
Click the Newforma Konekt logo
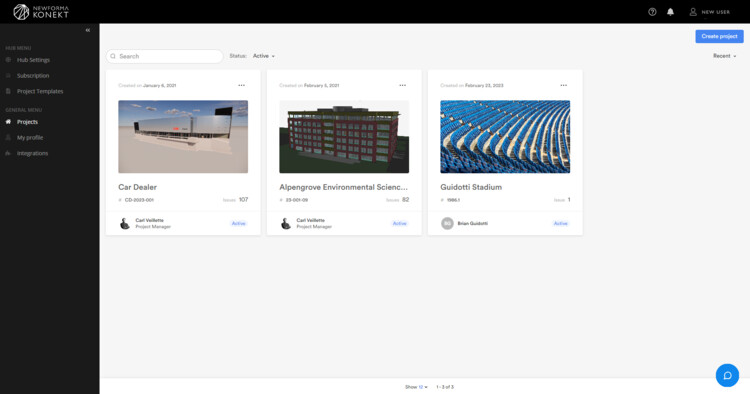click(x=41, y=12)
